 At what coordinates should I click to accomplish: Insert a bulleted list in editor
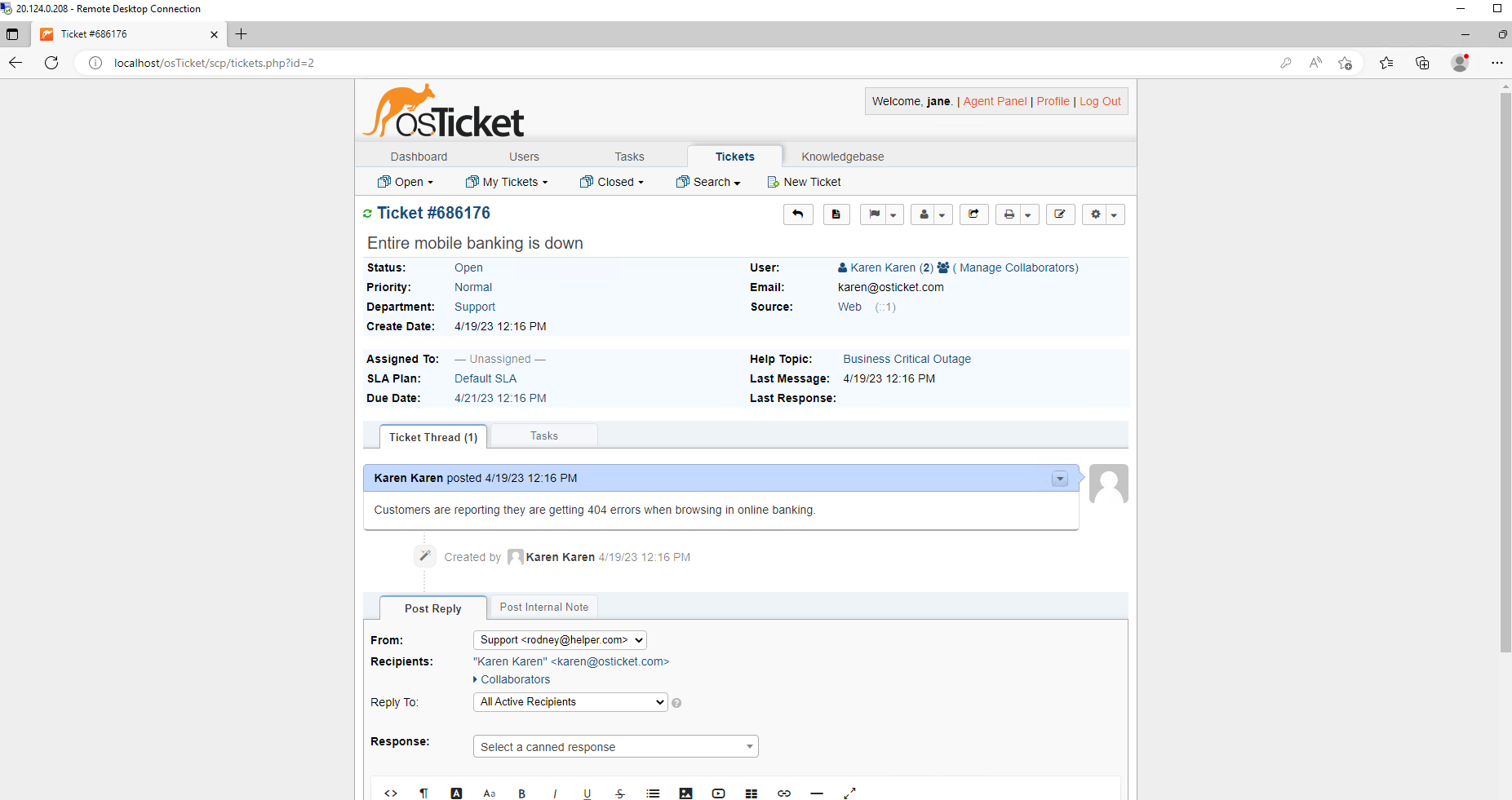[653, 793]
